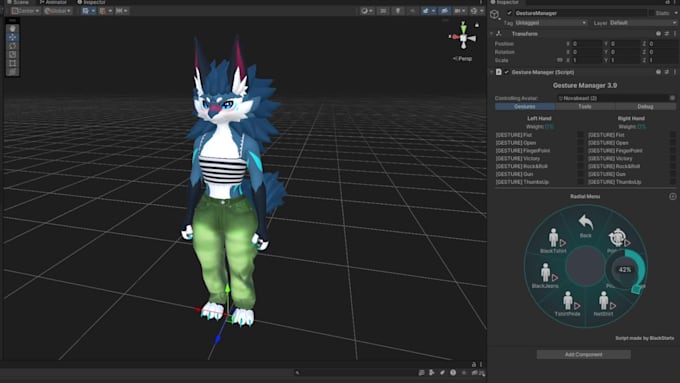
Task: Open the grid visibility dropdown
Action: click(x=88, y=11)
